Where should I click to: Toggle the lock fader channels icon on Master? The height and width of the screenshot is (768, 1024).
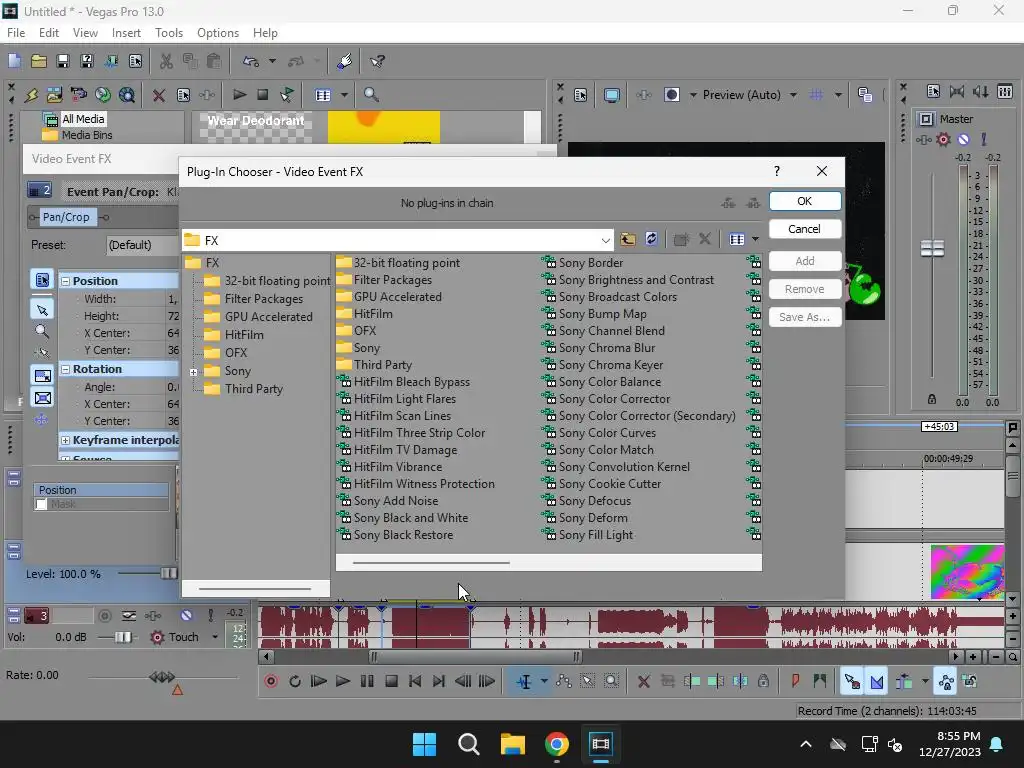coord(932,399)
